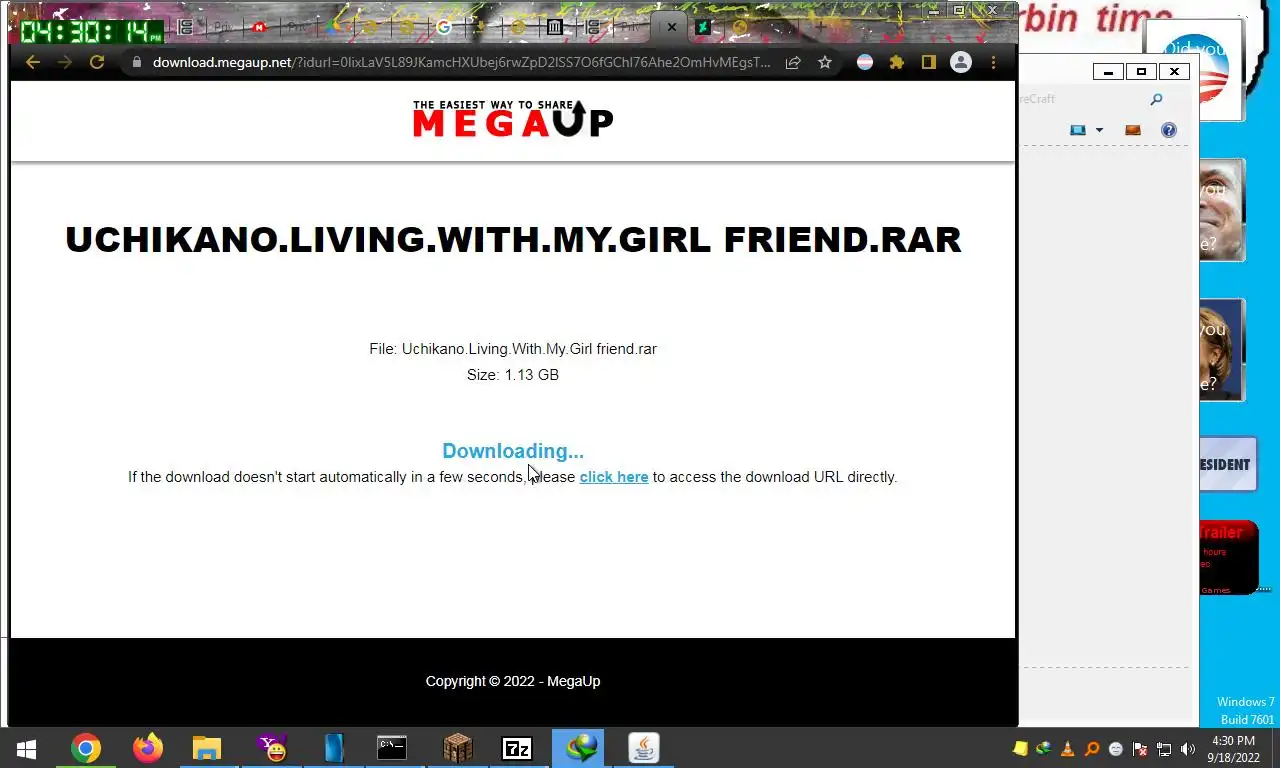This screenshot has height=768, width=1280.
Task: Click the 'Size: 1.13 GB' text
Action: coord(513,375)
